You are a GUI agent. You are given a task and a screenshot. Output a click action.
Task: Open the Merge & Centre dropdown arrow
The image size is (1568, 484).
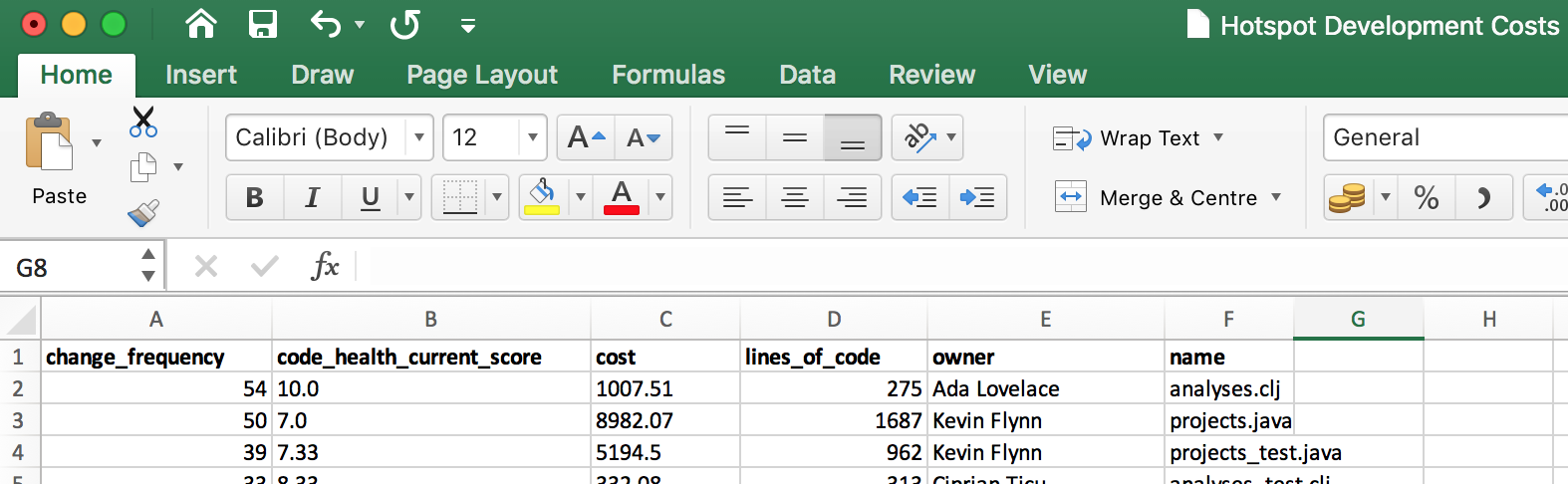(1276, 197)
